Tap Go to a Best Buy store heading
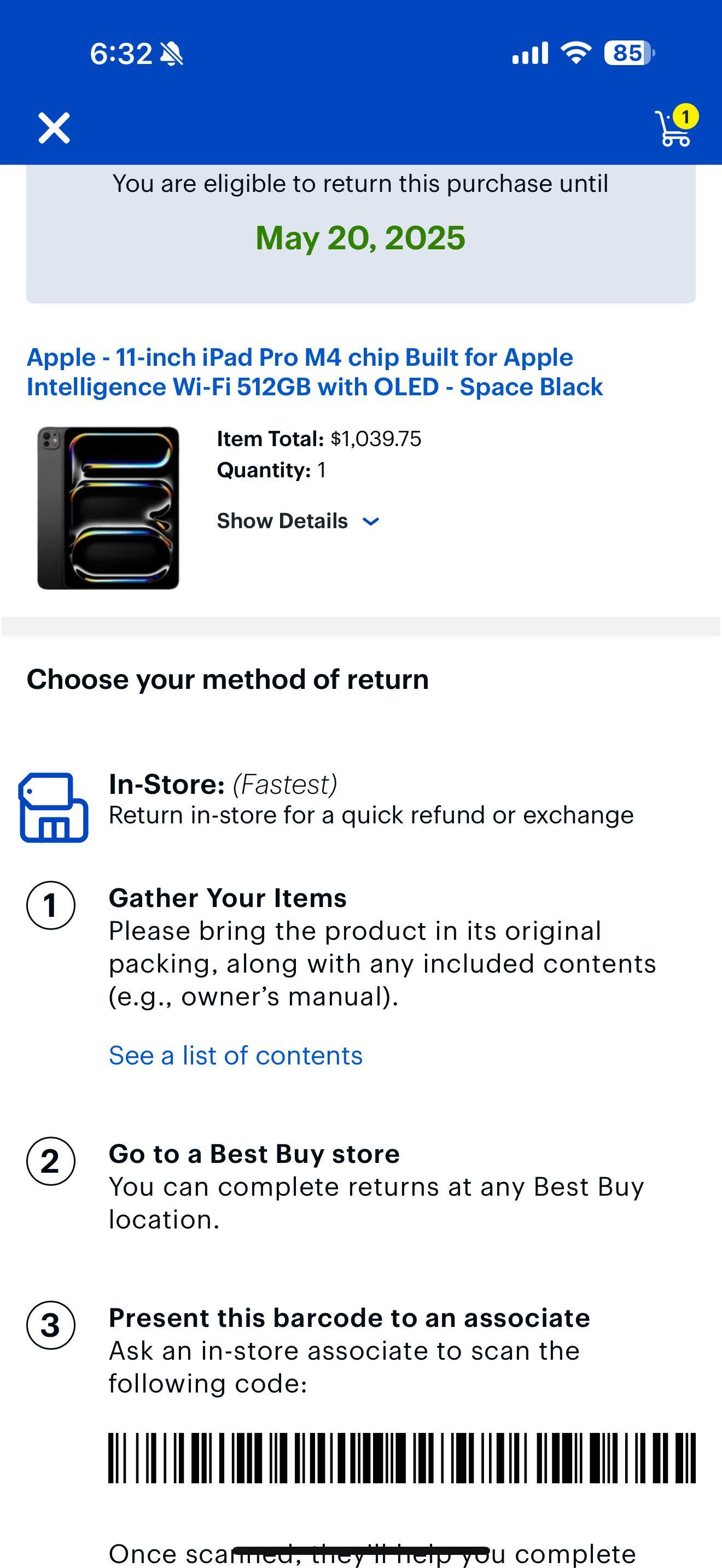The image size is (722, 1568). point(254,1154)
